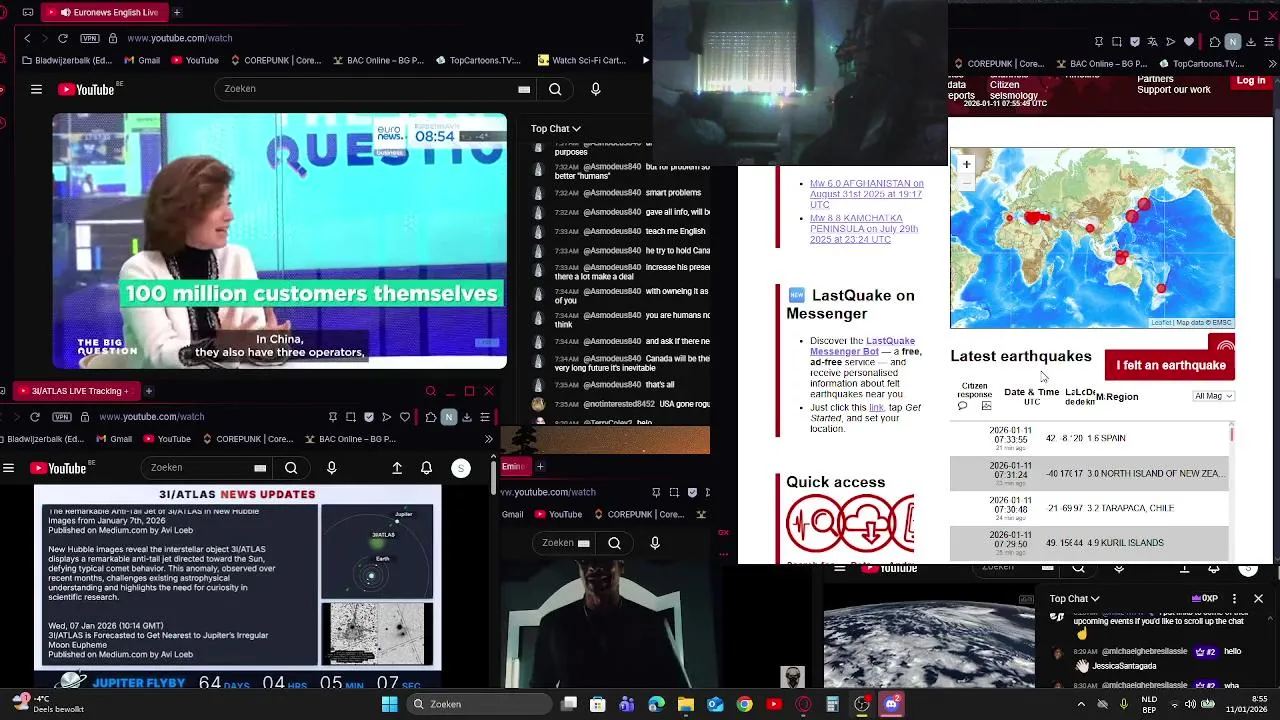
Task: Click search magnifier button in Euronews YouTube window
Action: [555, 89]
